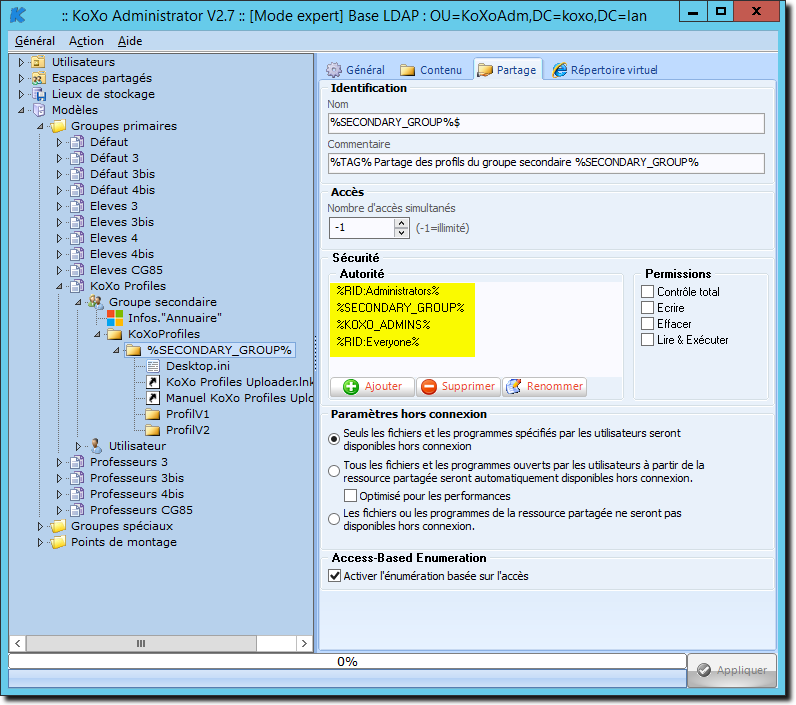This screenshot has width=796, height=705.
Task: Click the Espaces partagés icon
Action: pos(38,78)
